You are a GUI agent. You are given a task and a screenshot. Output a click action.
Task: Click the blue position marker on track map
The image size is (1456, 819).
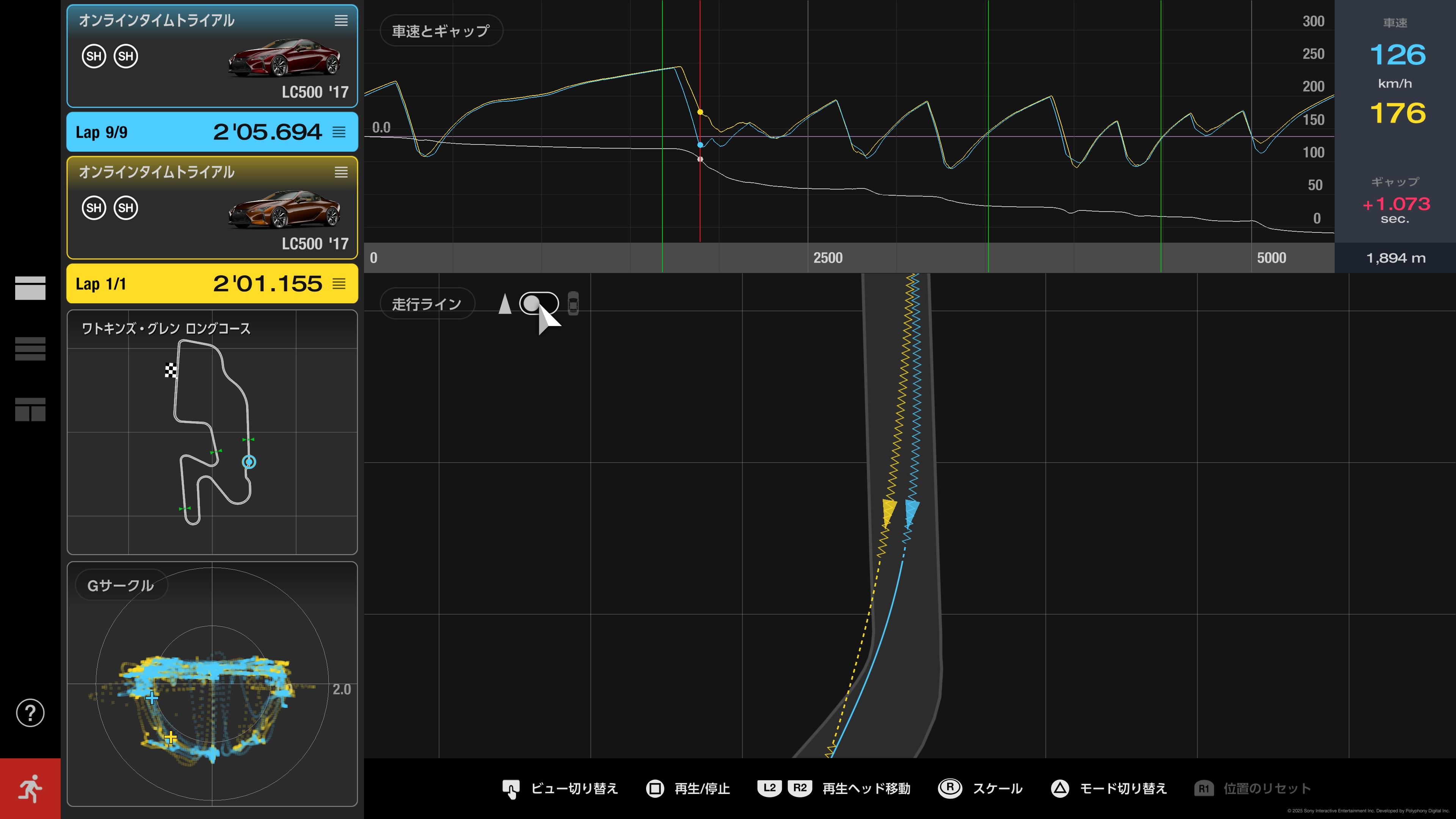pos(249,462)
